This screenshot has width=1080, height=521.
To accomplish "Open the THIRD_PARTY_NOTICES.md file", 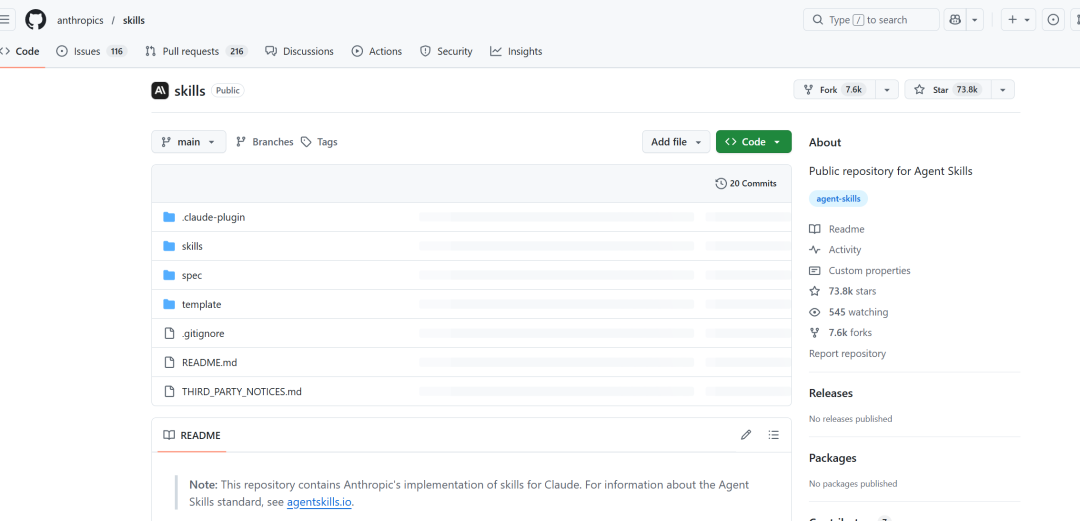I will pos(242,391).
